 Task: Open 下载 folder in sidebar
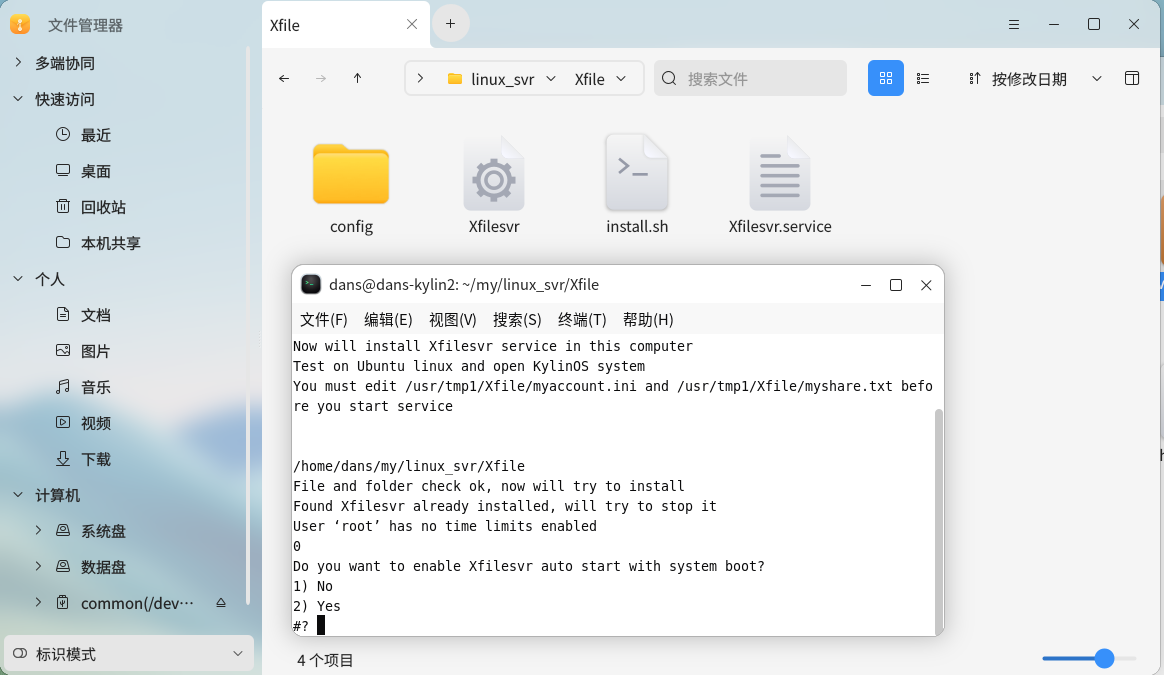(96, 459)
